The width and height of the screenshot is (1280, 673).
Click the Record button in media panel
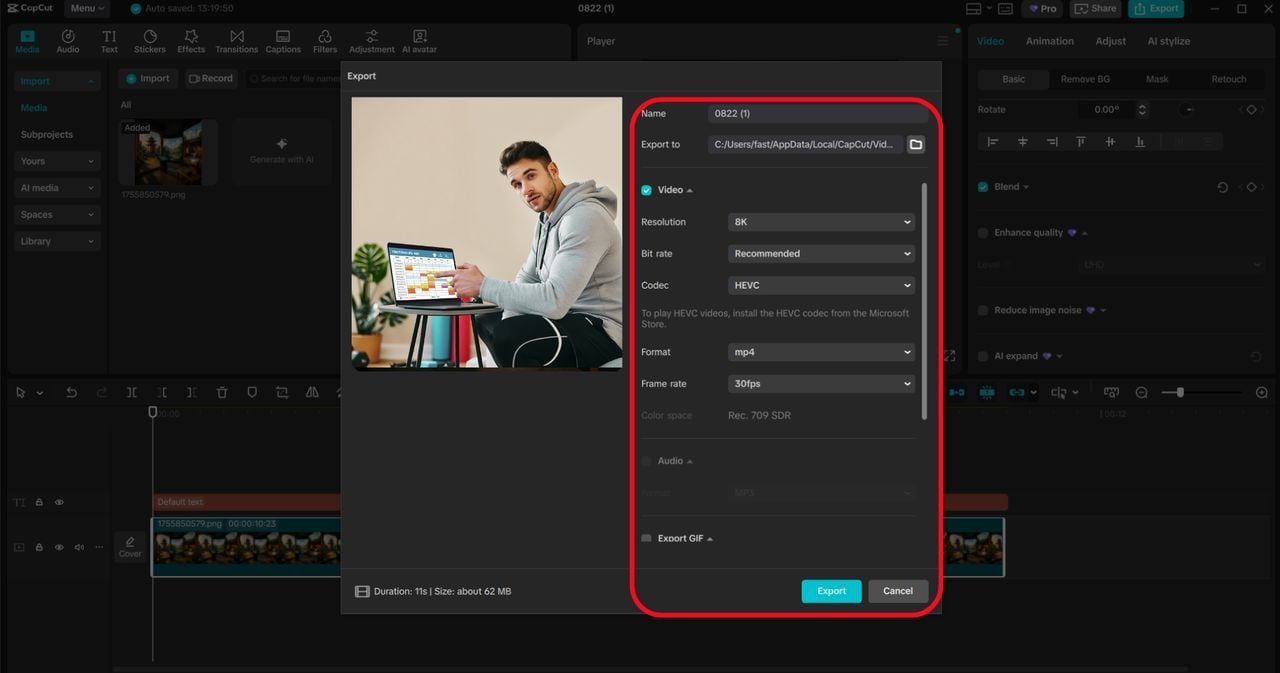(210, 78)
